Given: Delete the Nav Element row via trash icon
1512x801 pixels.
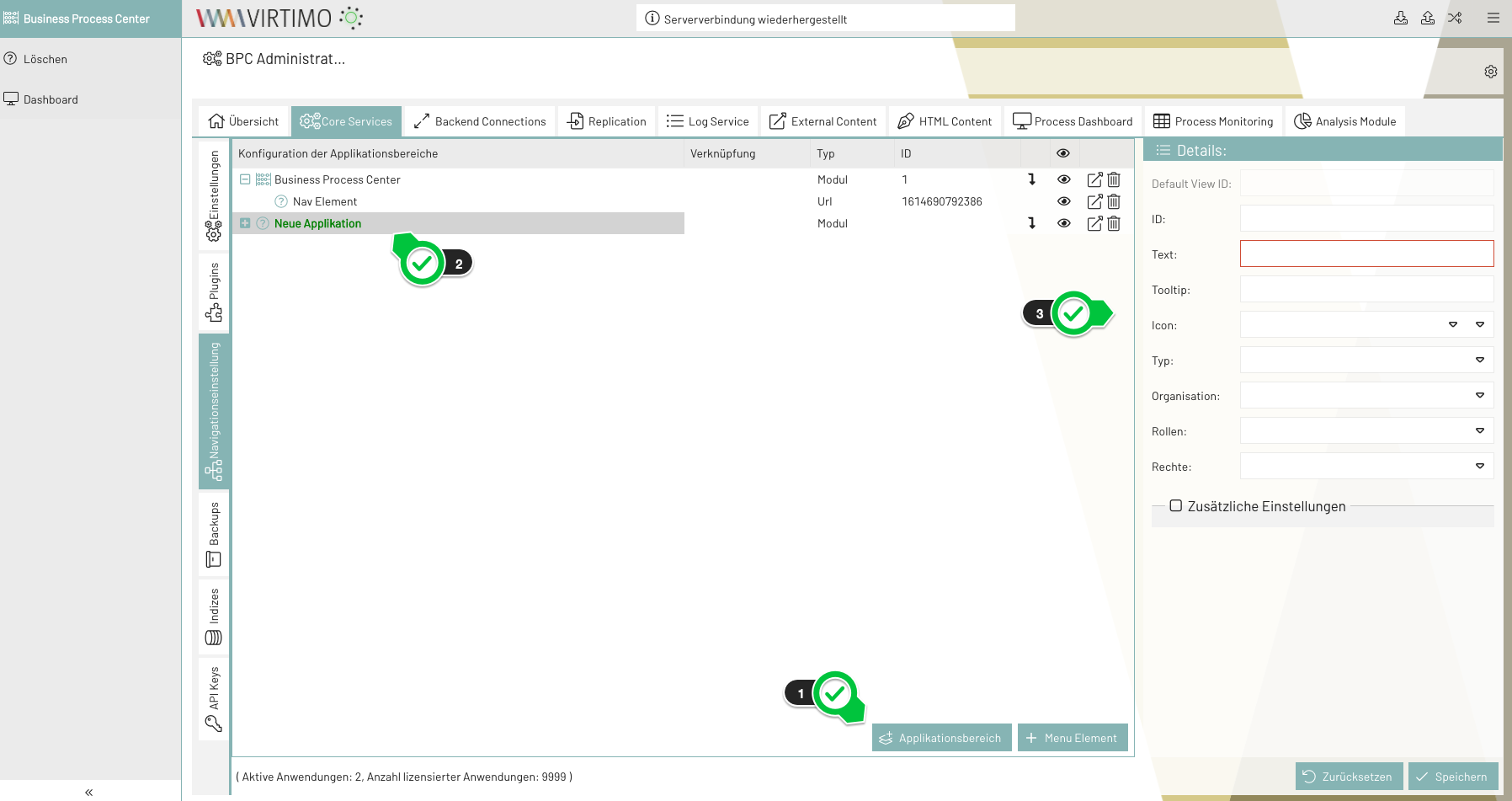Looking at the screenshot, I should click(x=1114, y=201).
